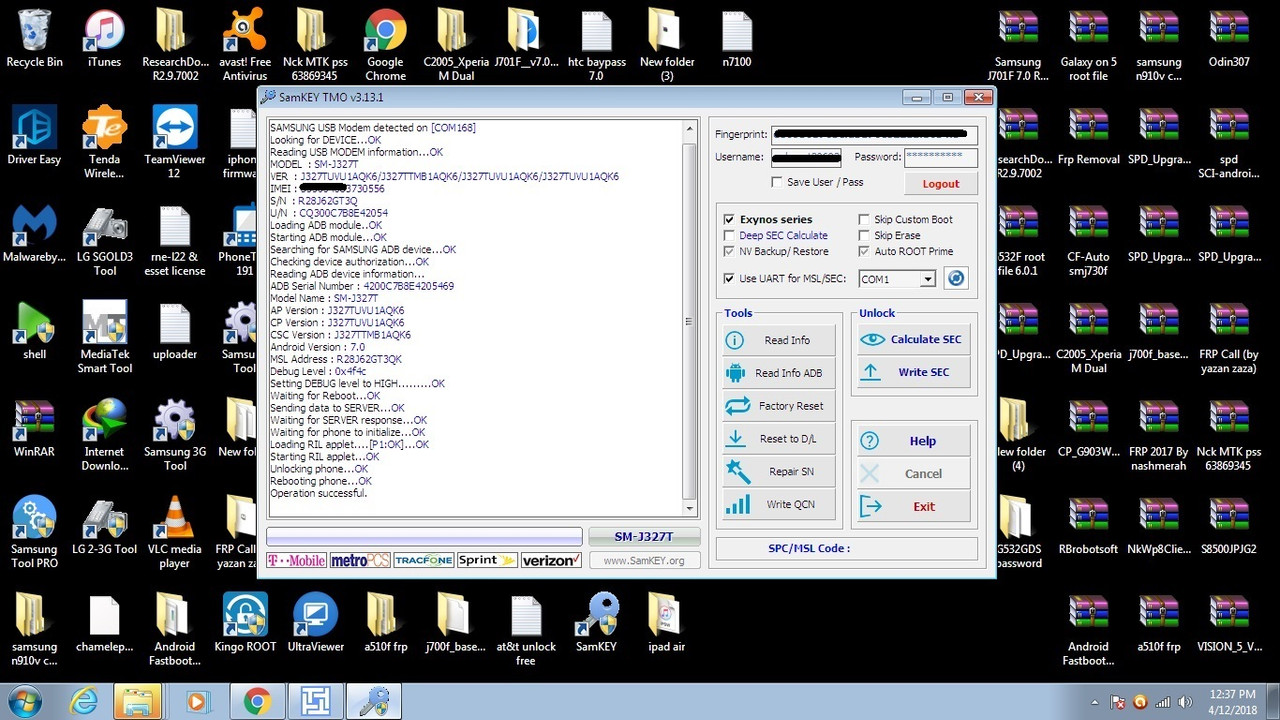Open the Windows Start menu
The width and height of the screenshot is (1280, 720).
pyautogui.click(x=22, y=701)
